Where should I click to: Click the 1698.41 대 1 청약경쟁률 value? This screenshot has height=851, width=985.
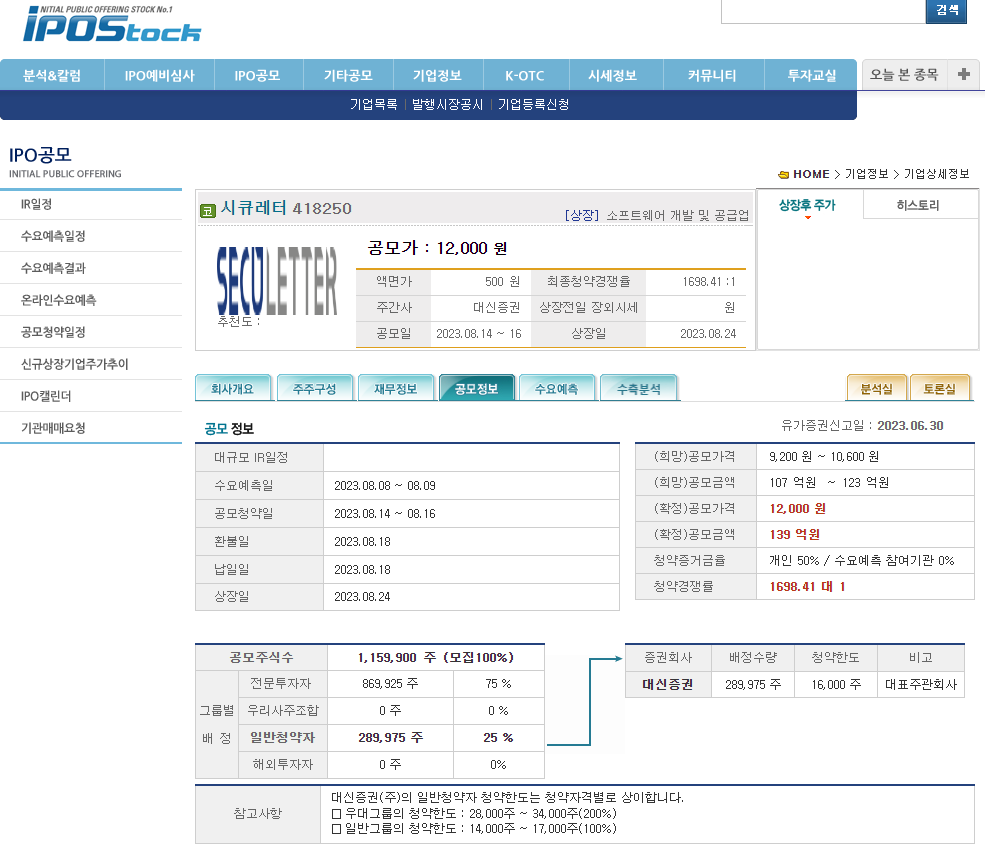pyautogui.click(x=807, y=587)
